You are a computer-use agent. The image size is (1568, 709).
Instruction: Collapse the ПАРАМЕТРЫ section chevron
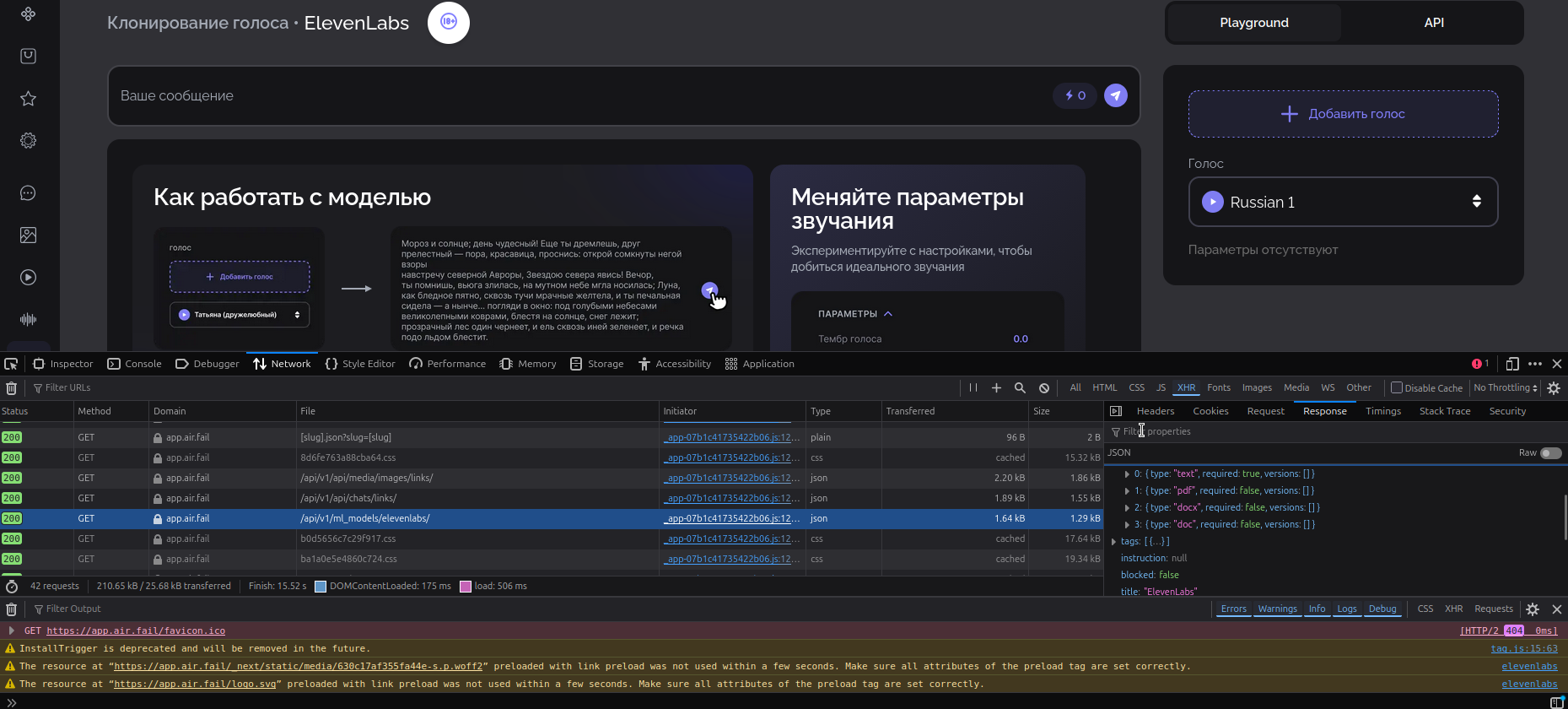point(888,314)
